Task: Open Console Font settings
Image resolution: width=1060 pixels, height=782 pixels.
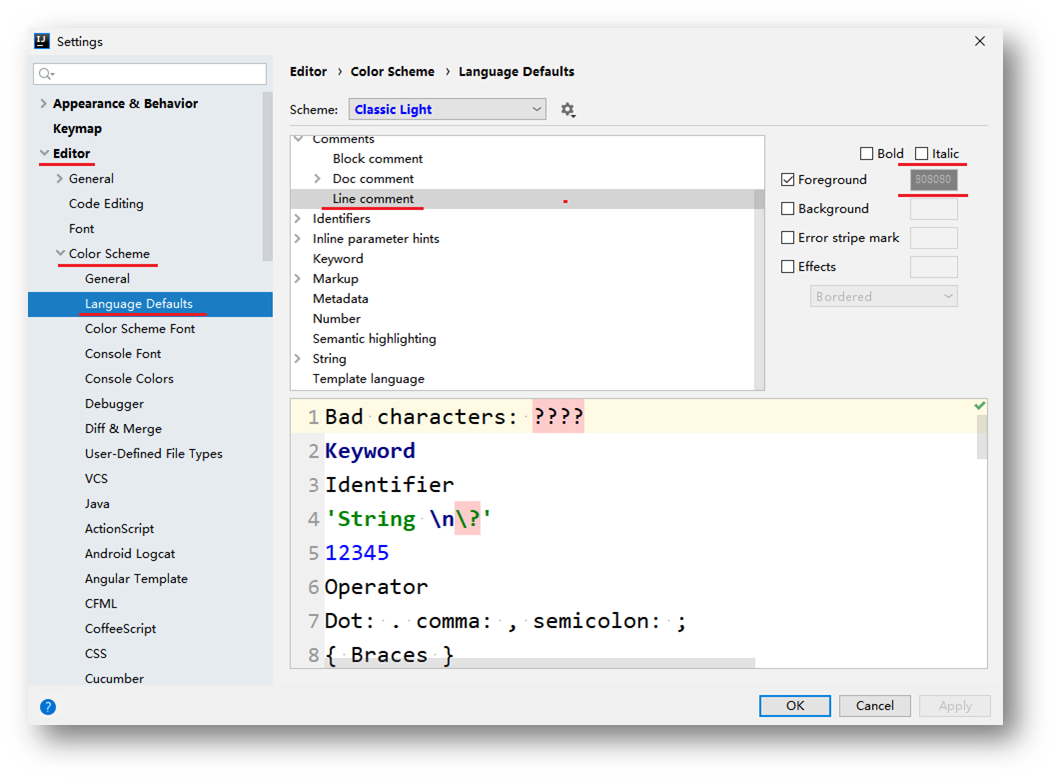Action: [x=123, y=353]
